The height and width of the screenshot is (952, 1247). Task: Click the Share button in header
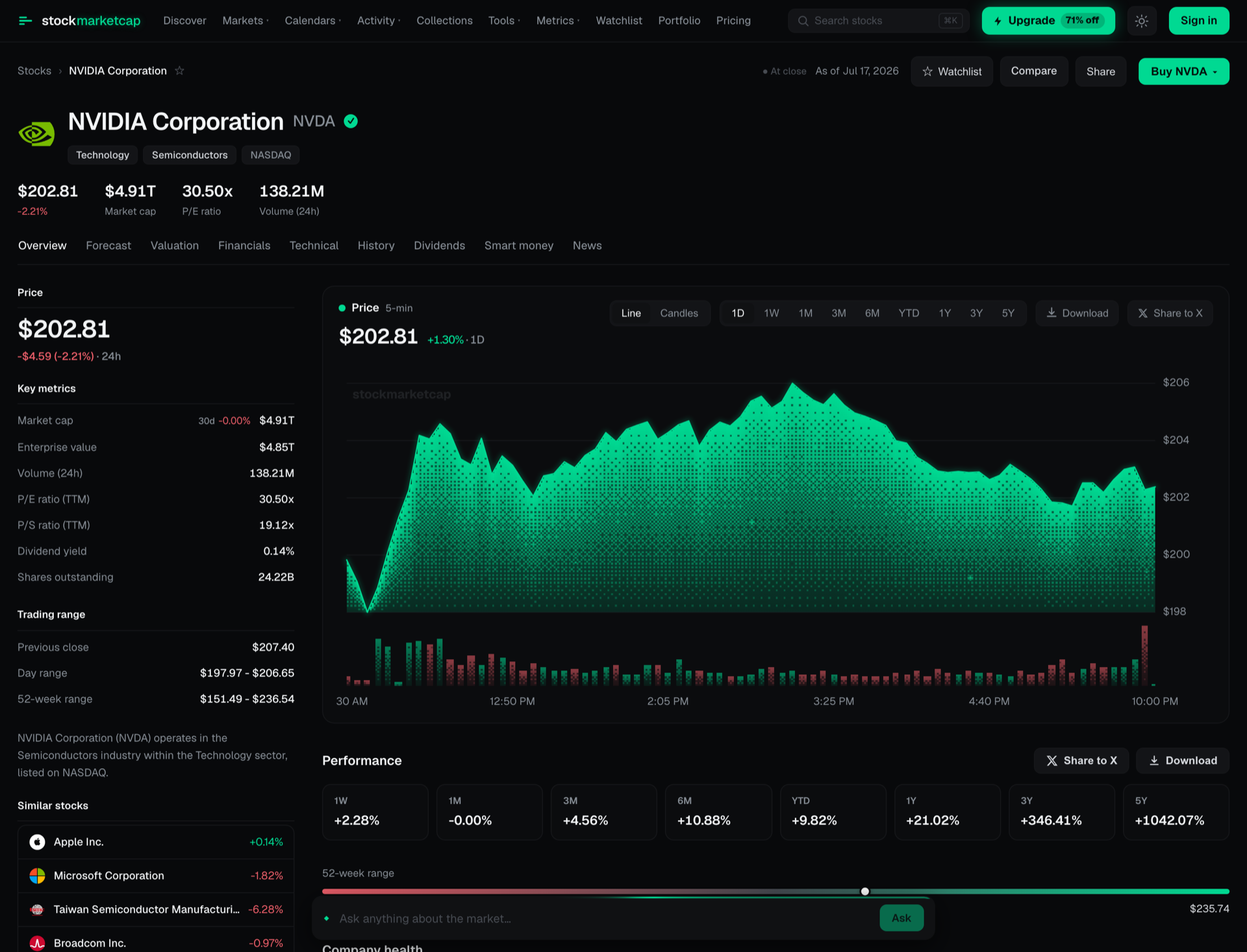coord(1100,71)
